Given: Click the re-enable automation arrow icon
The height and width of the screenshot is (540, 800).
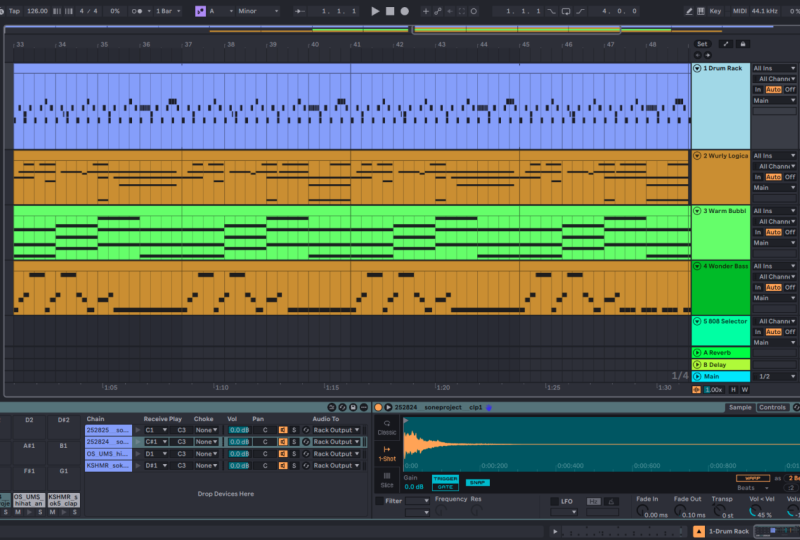Looking at the screenshot, I should [x=450, y=11].
